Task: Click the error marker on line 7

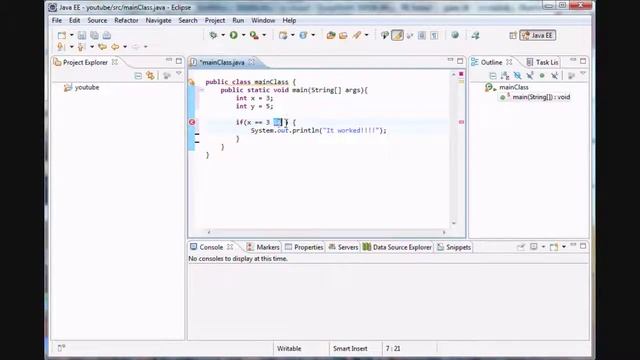Action: point(192,122)
